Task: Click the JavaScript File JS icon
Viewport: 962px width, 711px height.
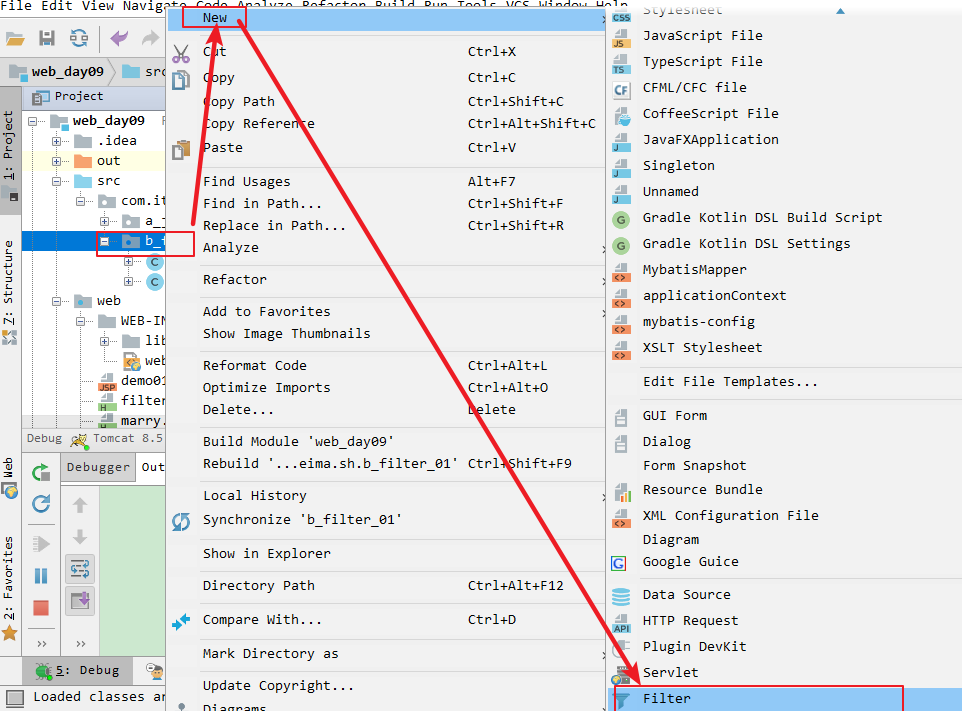Action: (x=621, y=38)
